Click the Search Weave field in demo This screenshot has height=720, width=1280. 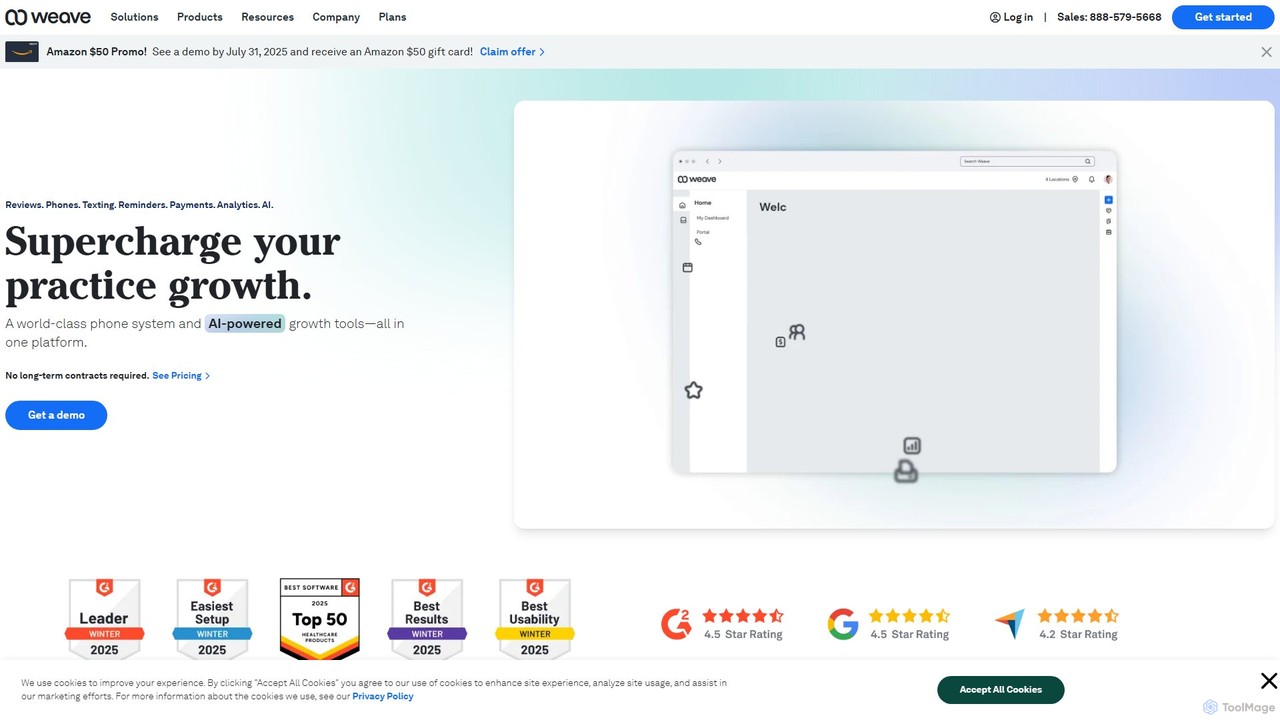pyautogui.click(x=1027, y=161)
